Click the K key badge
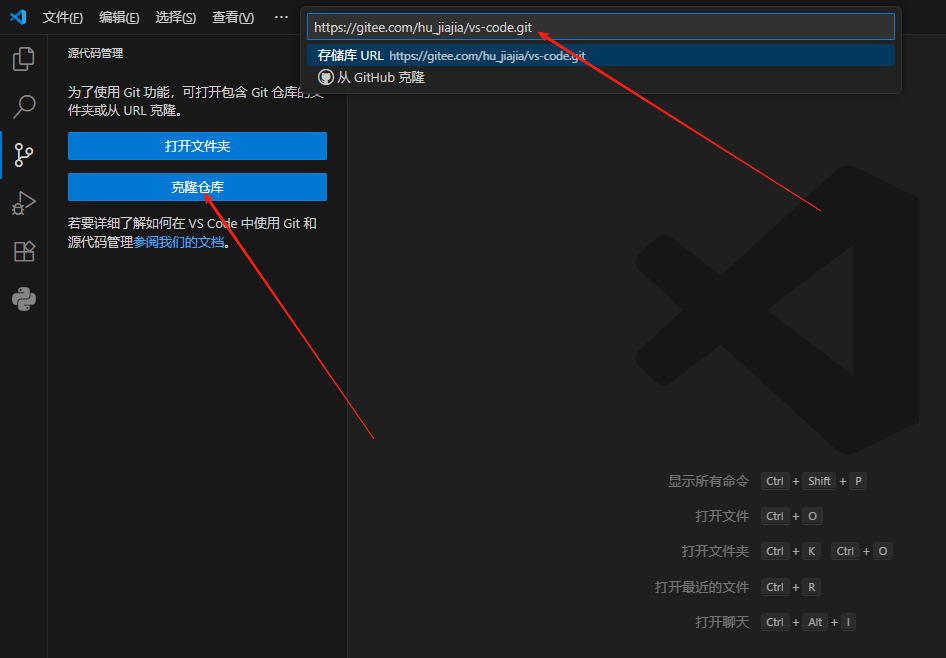Viewport: 946px width, 658px height. (x=811, y=551)
